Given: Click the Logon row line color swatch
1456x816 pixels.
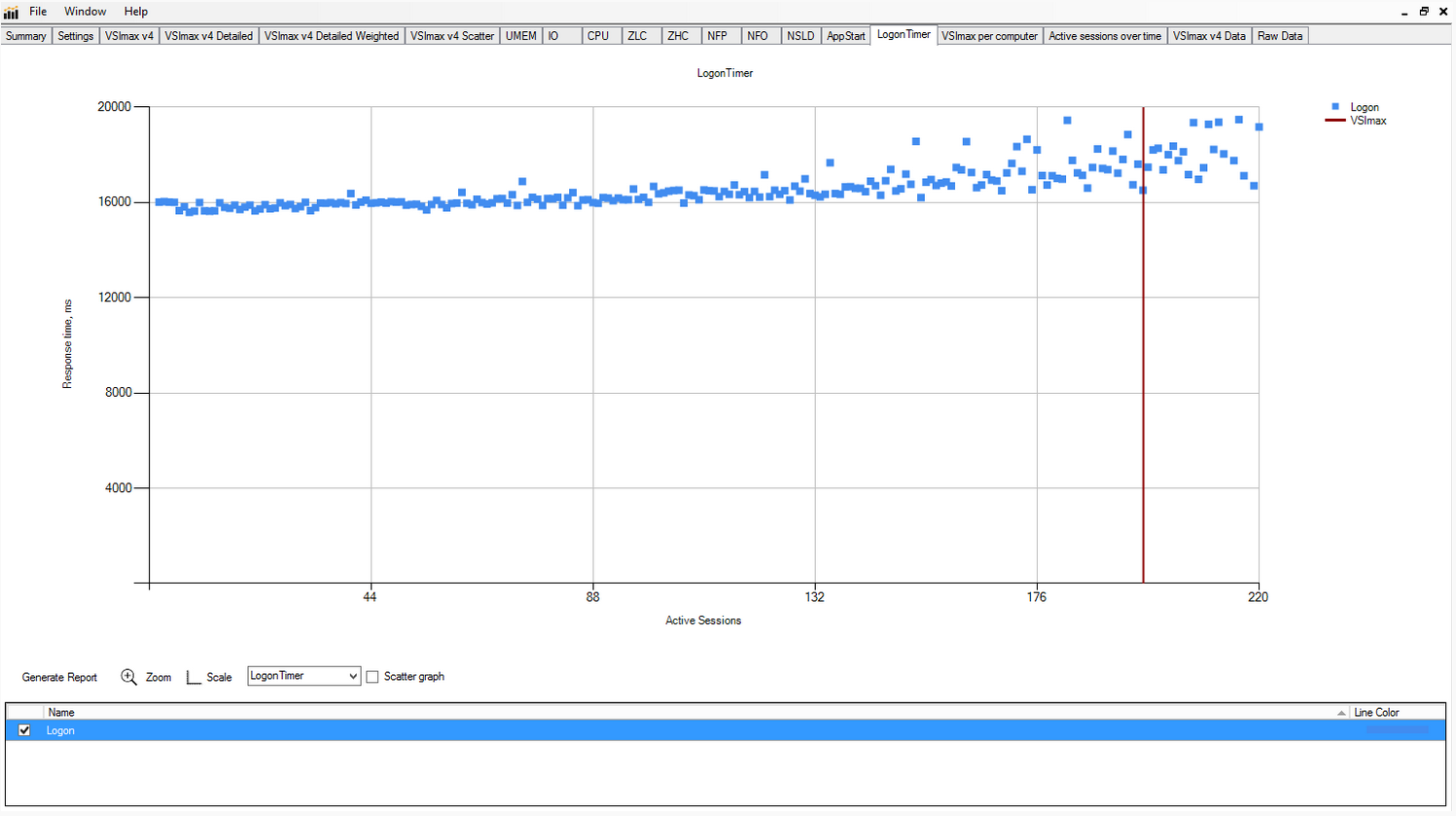Looking at the screenshot, I should [x=1397, y=730].
